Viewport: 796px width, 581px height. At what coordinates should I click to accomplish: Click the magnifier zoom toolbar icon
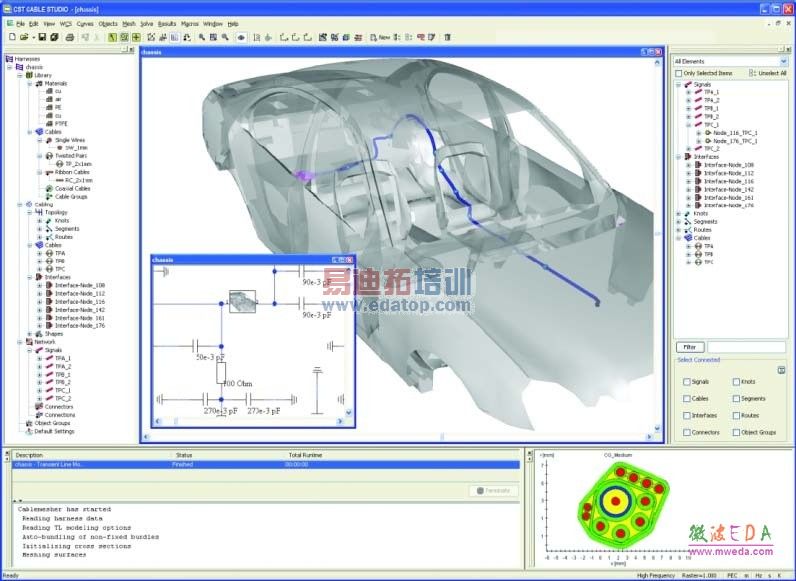pyautogui.click(x=202, y=37)
